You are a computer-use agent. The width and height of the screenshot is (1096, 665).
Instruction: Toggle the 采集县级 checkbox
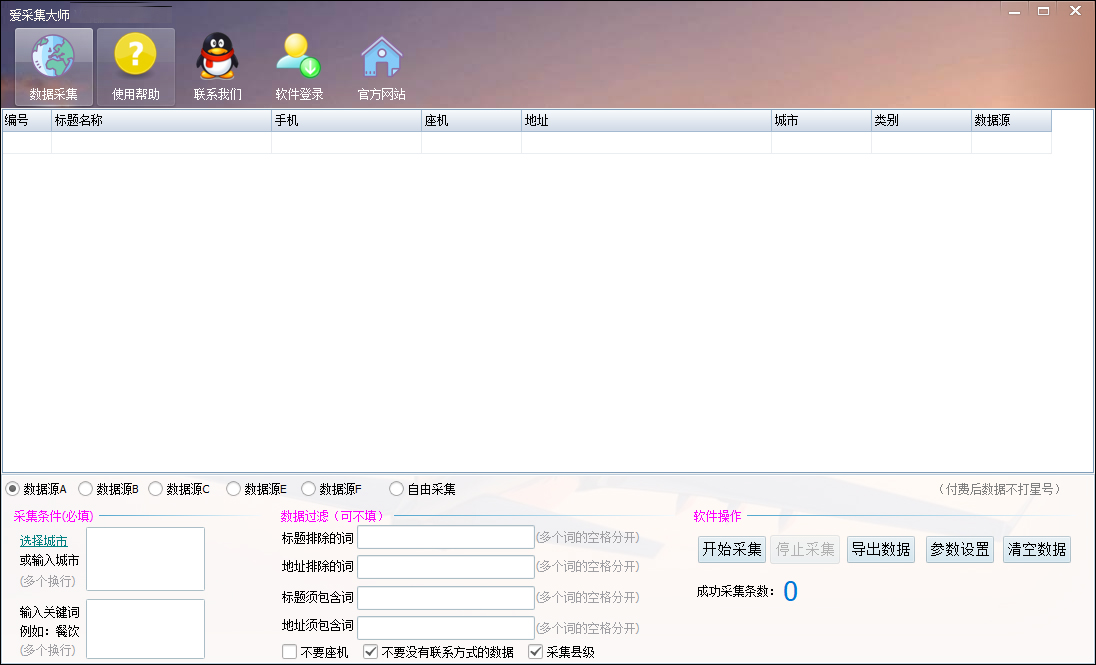pyautogui.click(x=535, y=651)
